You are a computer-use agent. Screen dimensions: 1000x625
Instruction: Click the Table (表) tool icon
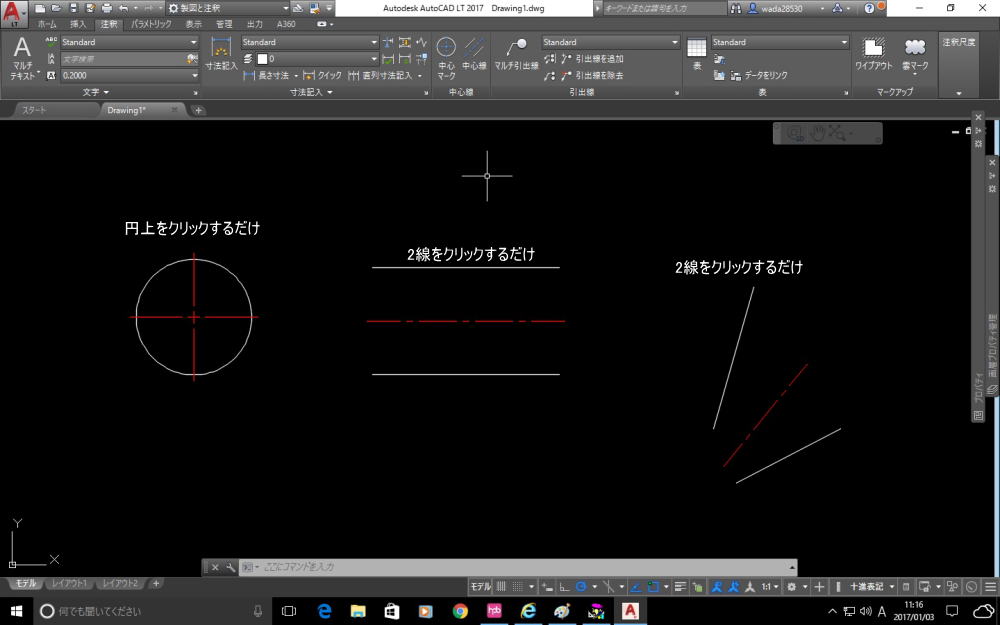696,47
